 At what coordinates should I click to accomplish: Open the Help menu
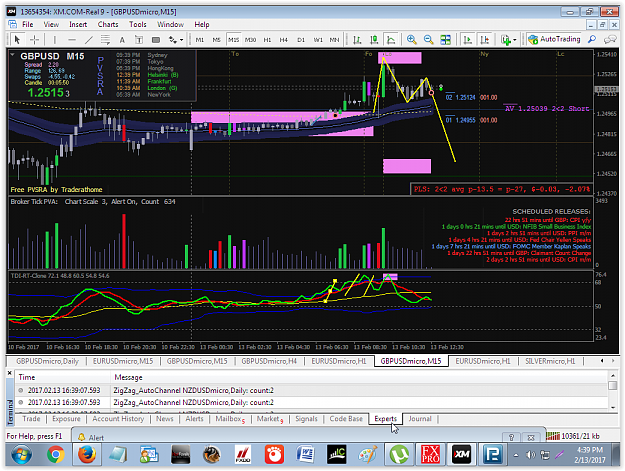coord(202,24)
